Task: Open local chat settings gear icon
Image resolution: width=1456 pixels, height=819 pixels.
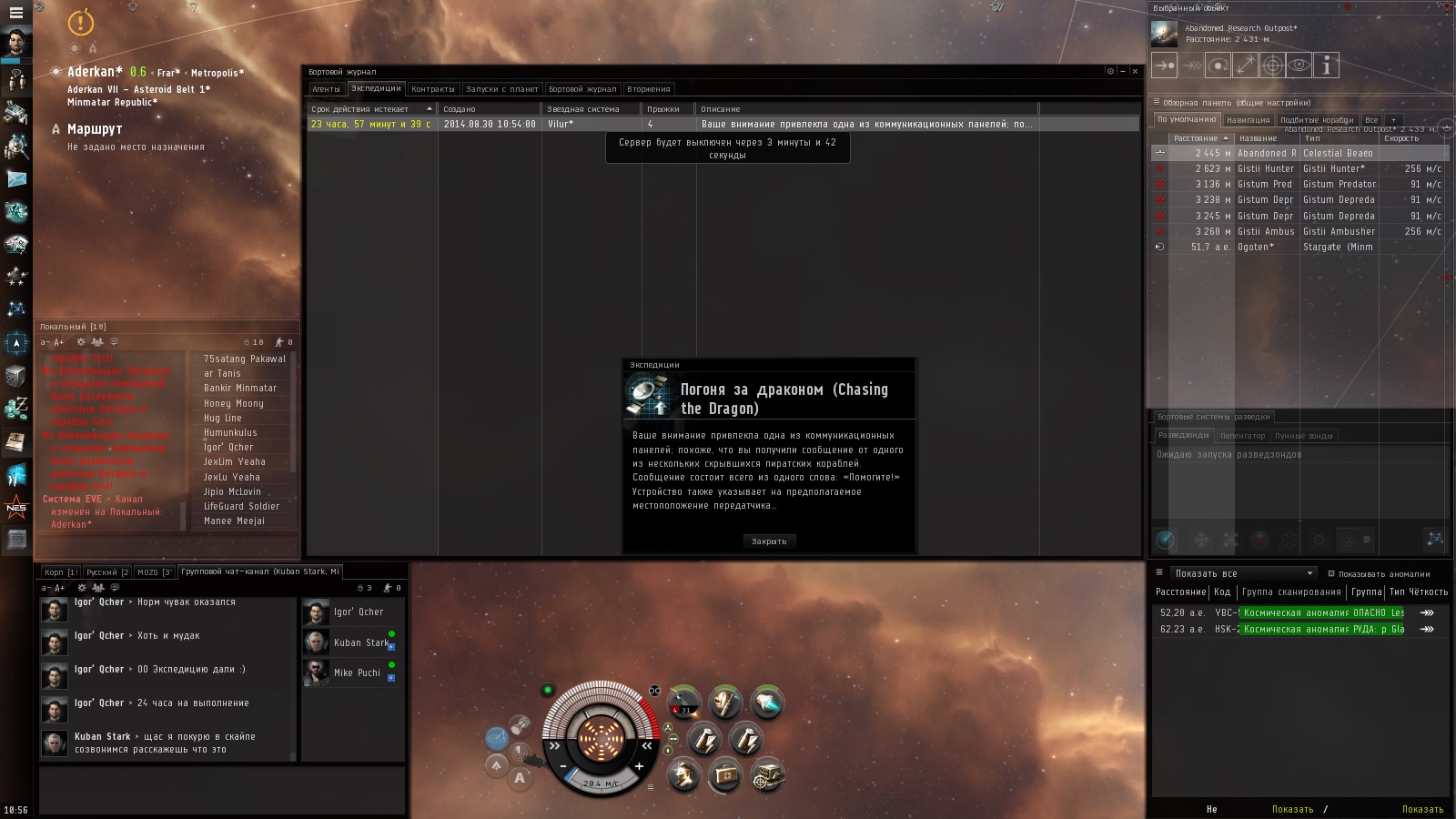Action: 81,342
